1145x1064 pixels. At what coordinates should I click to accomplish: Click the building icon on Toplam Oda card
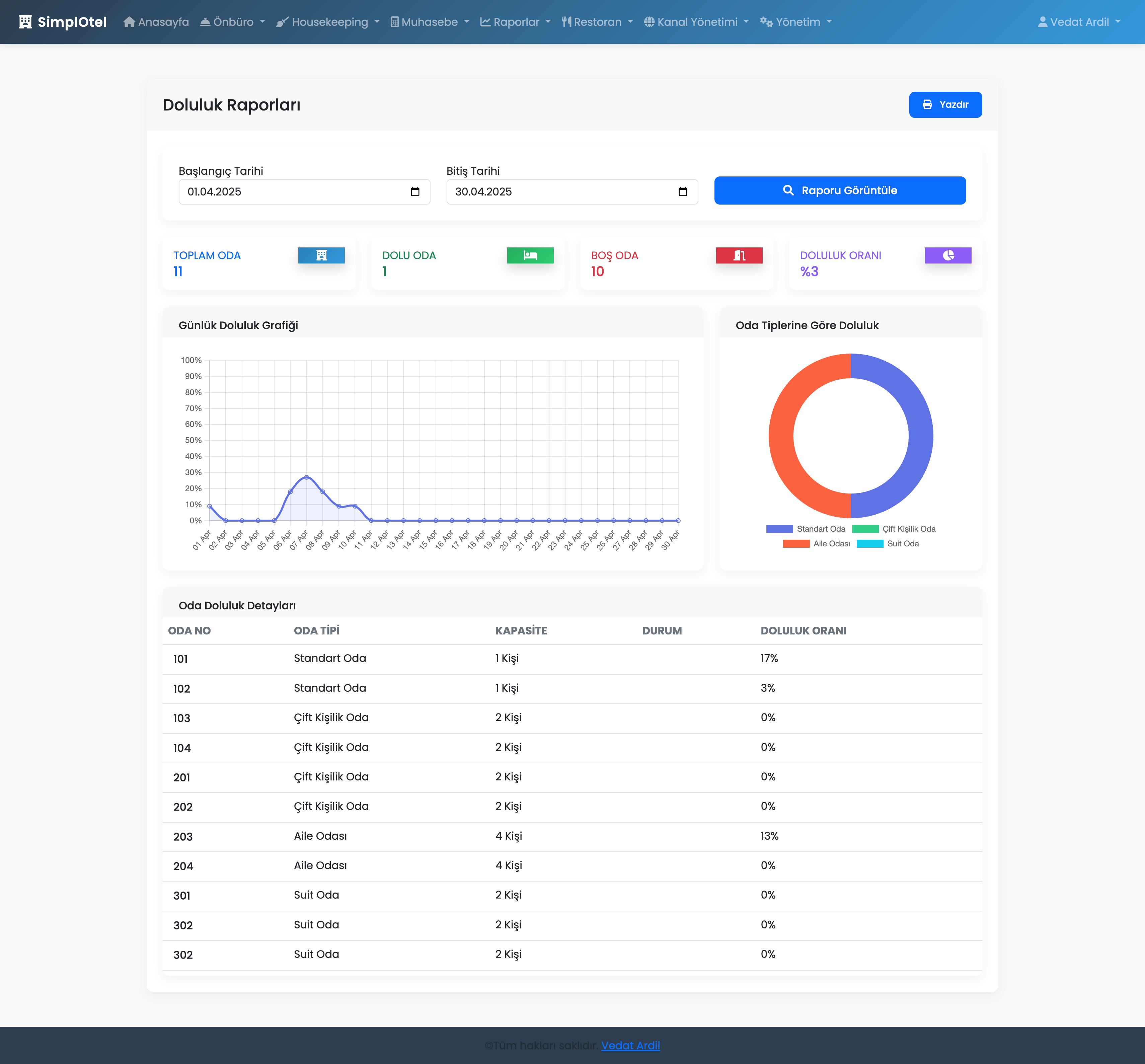tap(321, 255)
